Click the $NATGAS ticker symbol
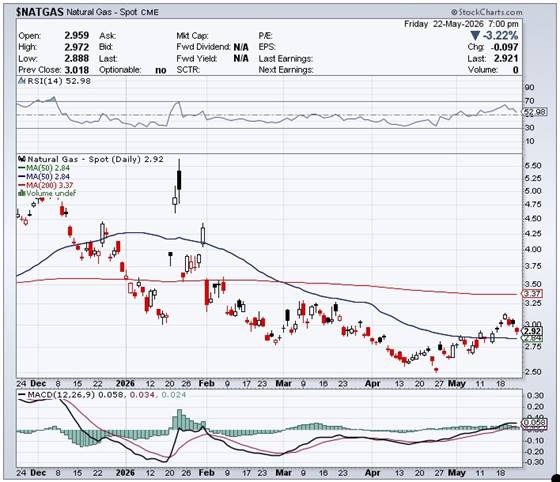Image resolution: width=560 pixels, height=482 pixels. pos(40,12)
